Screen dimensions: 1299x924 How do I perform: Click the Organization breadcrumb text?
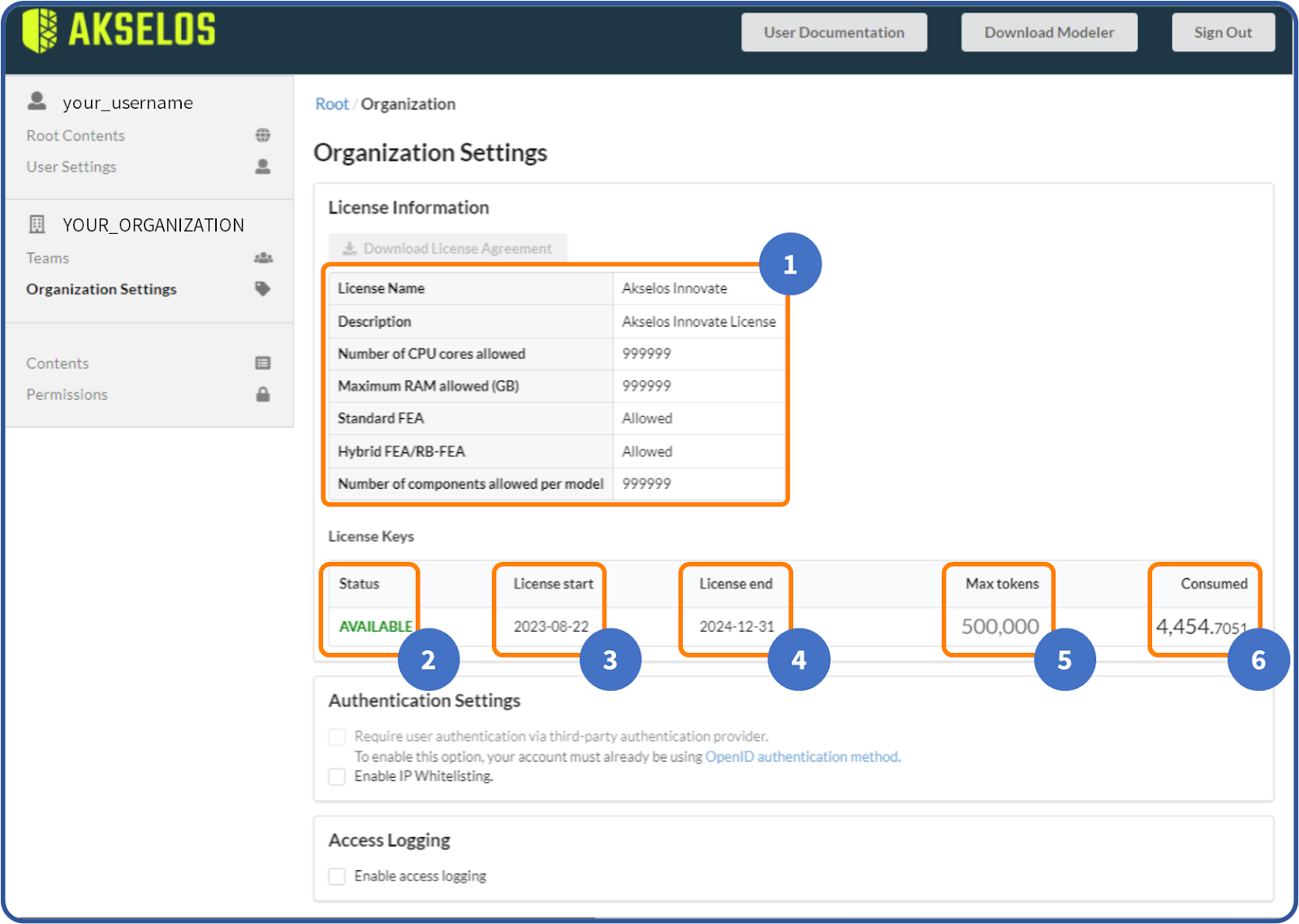pos(408,104)
